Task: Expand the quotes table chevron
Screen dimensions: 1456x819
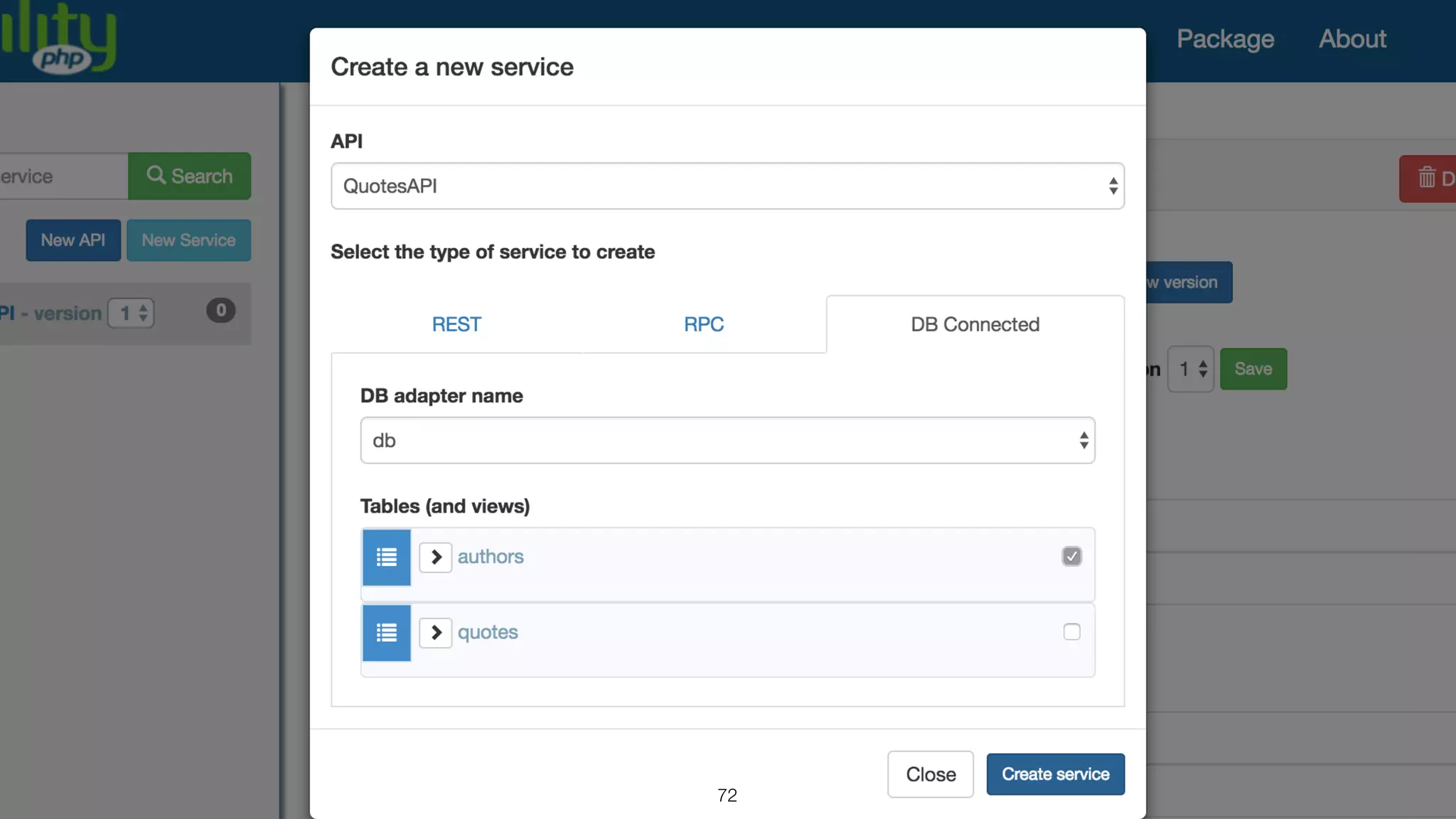Action: (436, 633)
